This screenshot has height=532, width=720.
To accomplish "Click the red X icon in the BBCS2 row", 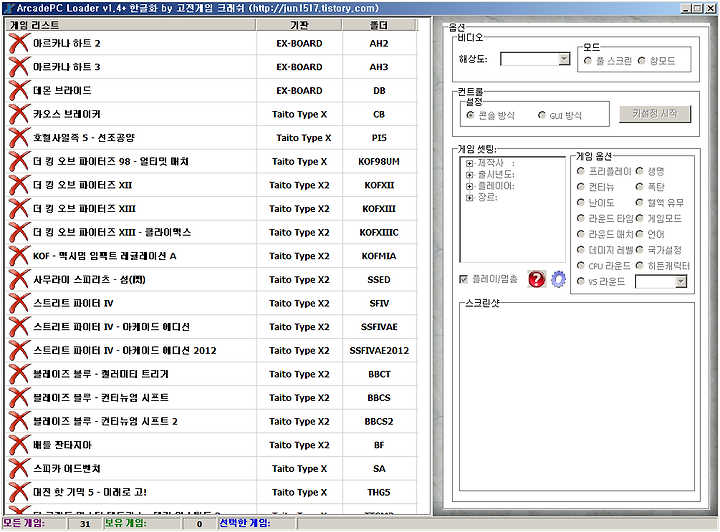I will 19,421.
